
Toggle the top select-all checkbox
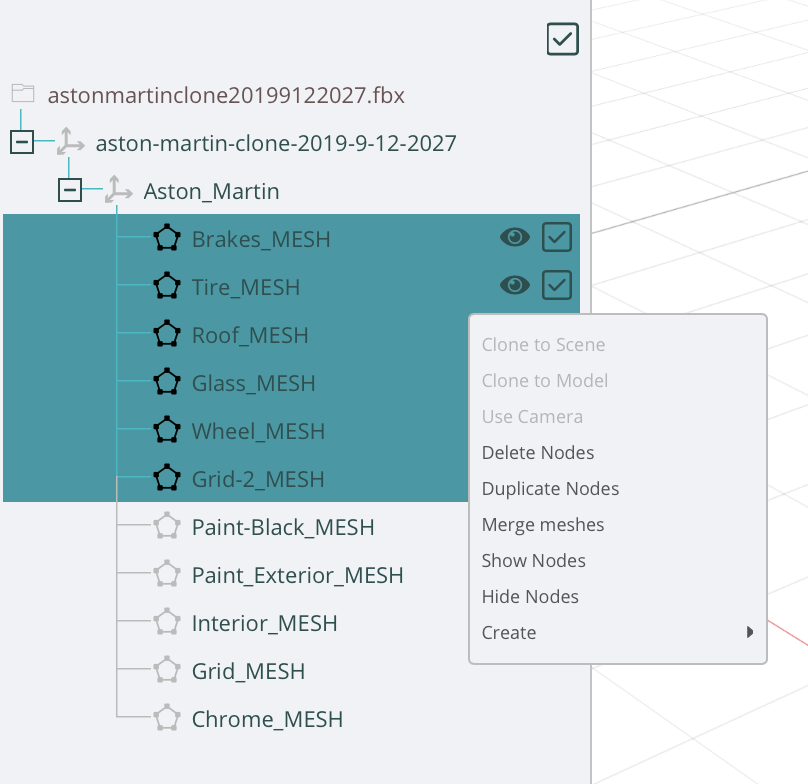click(x=563, y=40)
